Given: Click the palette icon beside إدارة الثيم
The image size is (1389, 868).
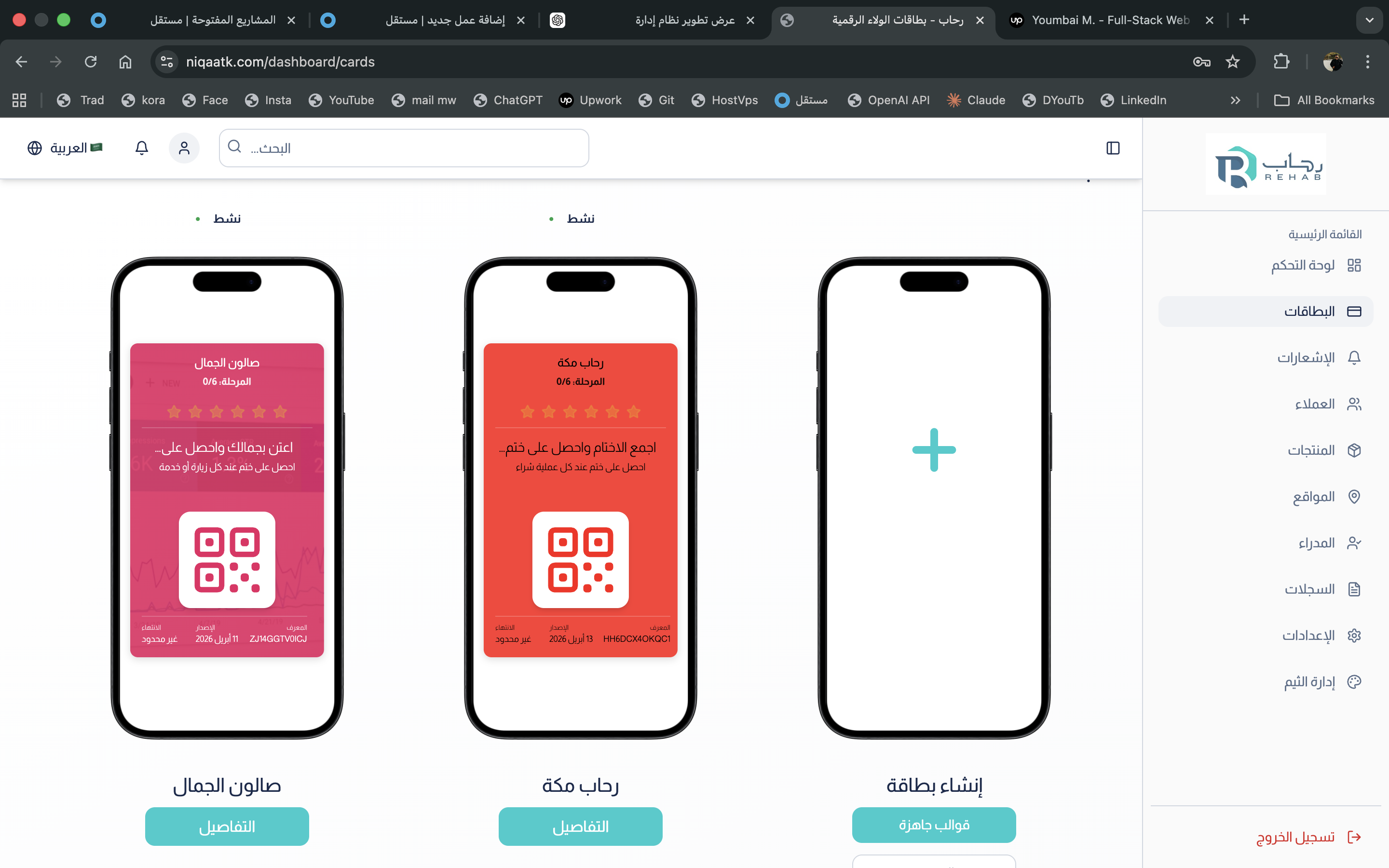Looking at the screenshot, I should coord(1354,682).
